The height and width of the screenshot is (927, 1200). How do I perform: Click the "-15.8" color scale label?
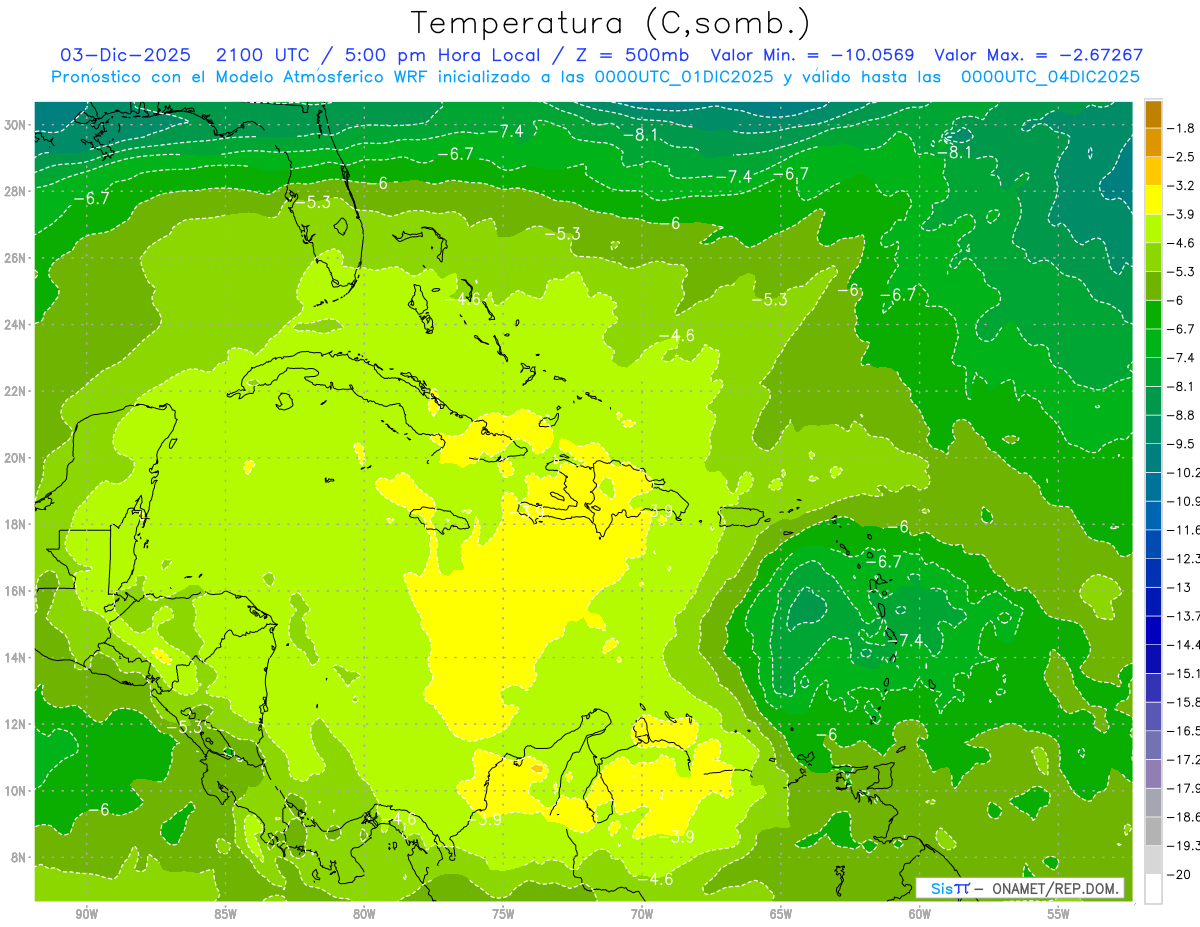pyautogui.click(x=1183, y=701)
